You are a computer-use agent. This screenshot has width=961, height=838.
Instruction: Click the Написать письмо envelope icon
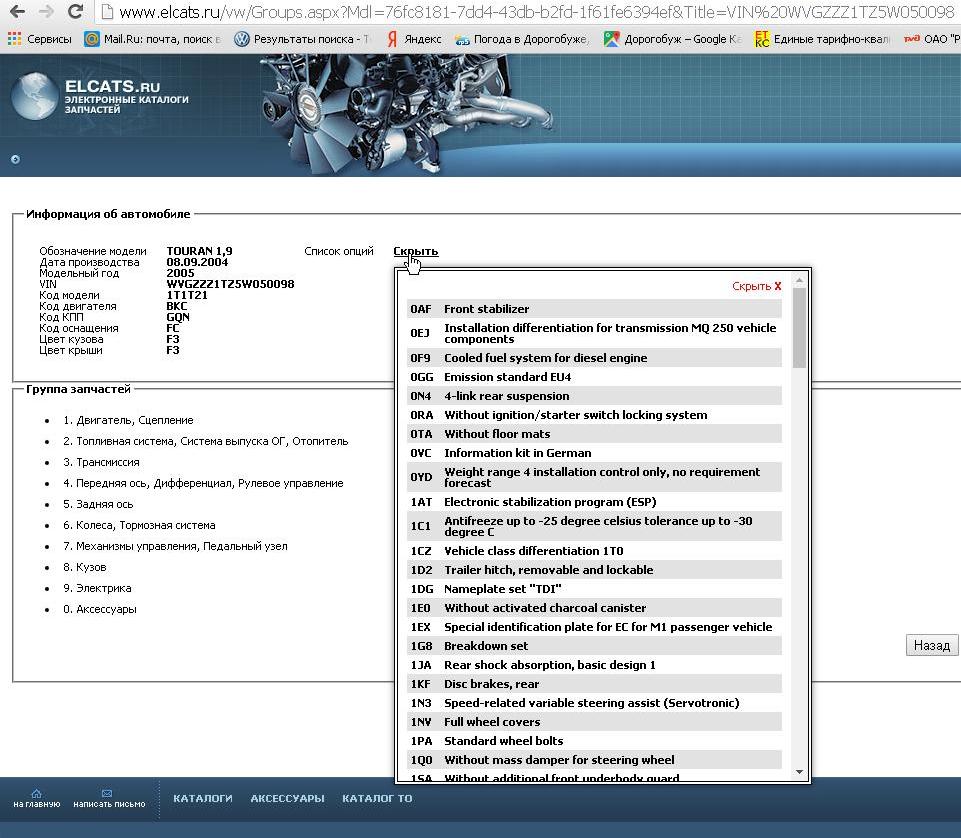(x=109, y=798)
